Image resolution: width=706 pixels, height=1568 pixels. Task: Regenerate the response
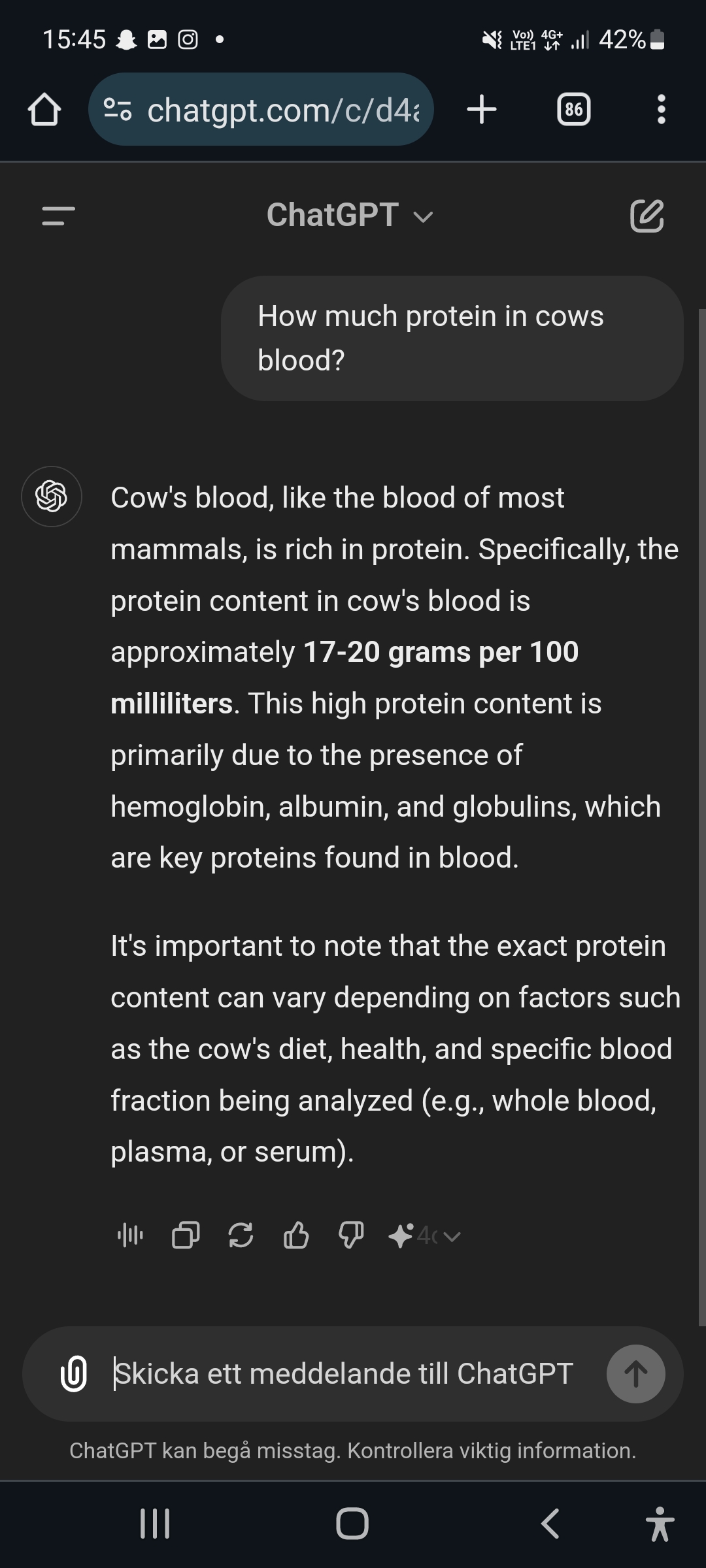click(x=241, y=1235)
